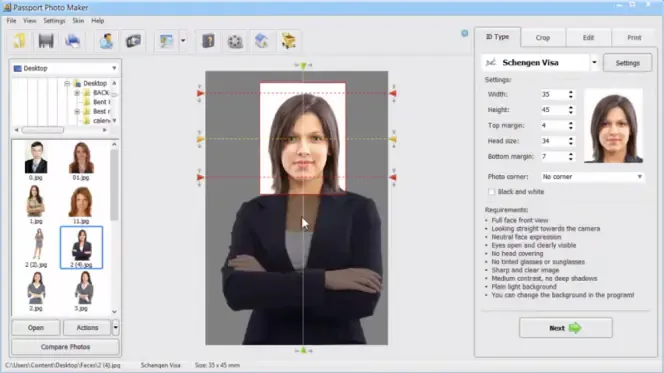Click the floppy disk save icon
The height and width of the screenshot is (373, 664).
pyautogui.click(x=46, y=41)
